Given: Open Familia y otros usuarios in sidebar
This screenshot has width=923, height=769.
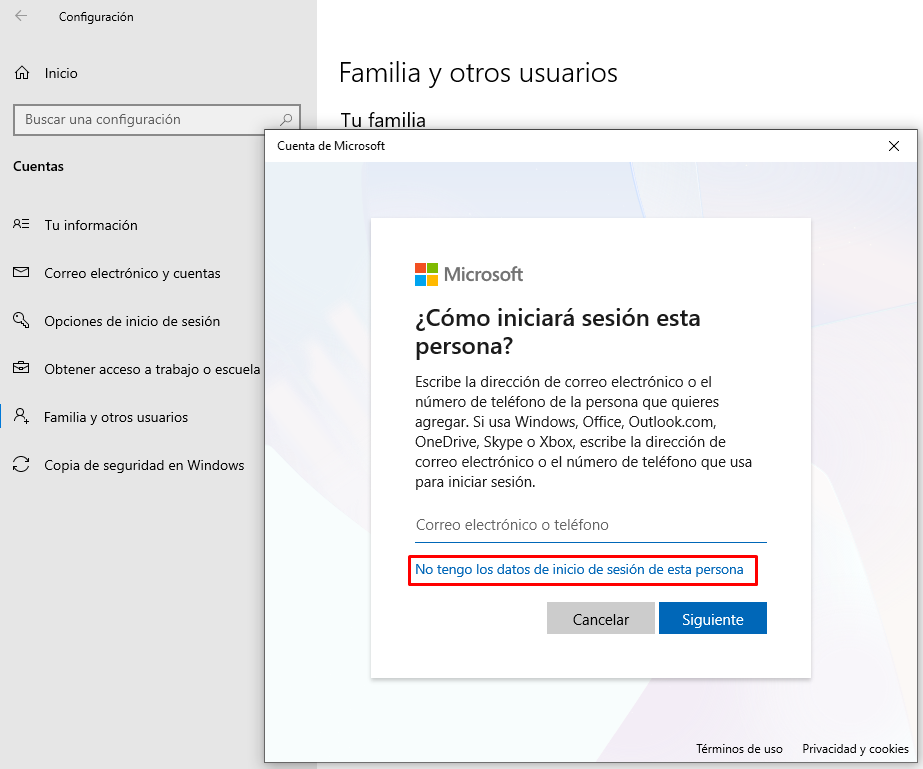Looking at the screenshot, I should coord(116,417).
